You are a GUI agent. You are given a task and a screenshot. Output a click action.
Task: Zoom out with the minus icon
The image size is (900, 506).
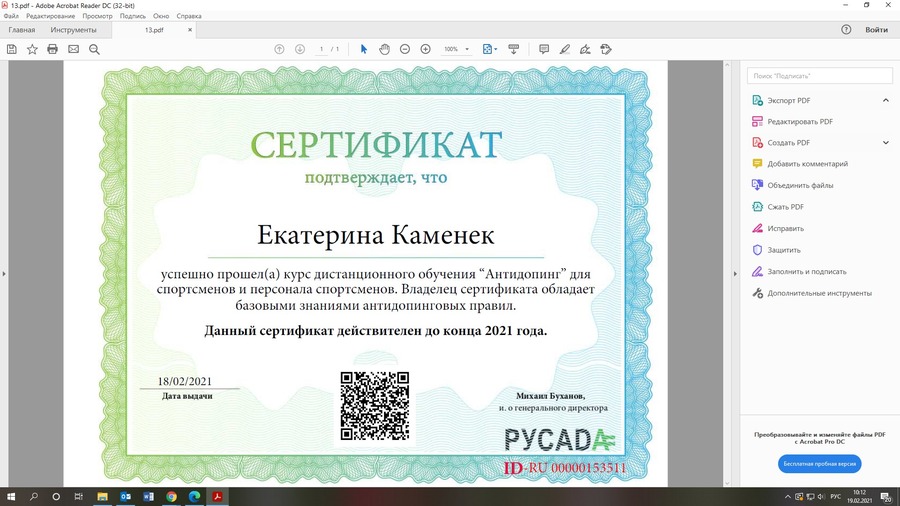tap(405, 49)
